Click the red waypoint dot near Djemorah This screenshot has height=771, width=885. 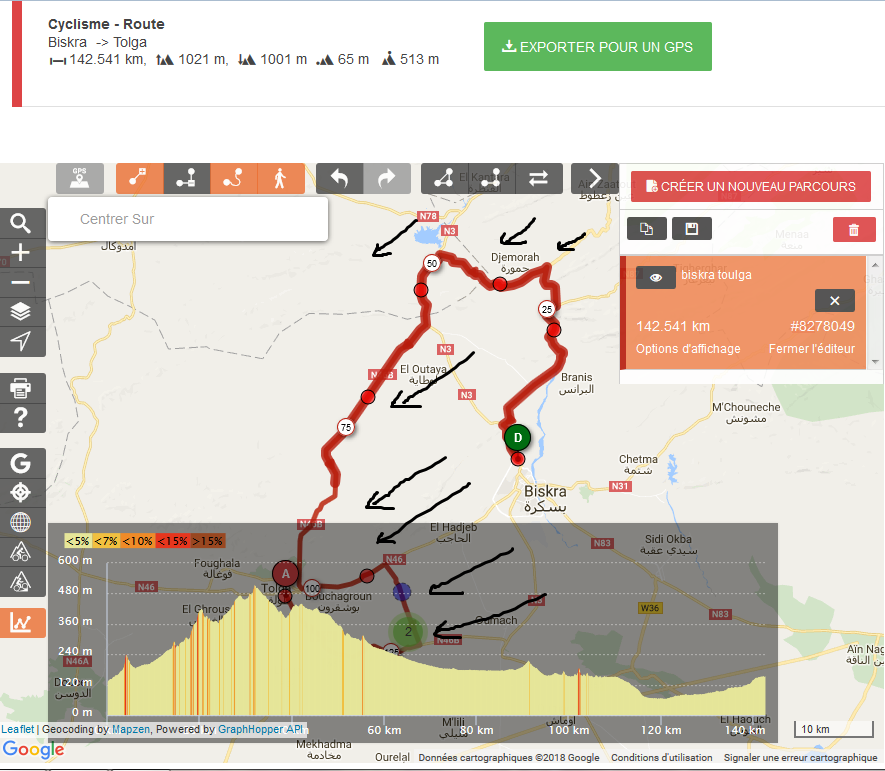click(500, 284)
